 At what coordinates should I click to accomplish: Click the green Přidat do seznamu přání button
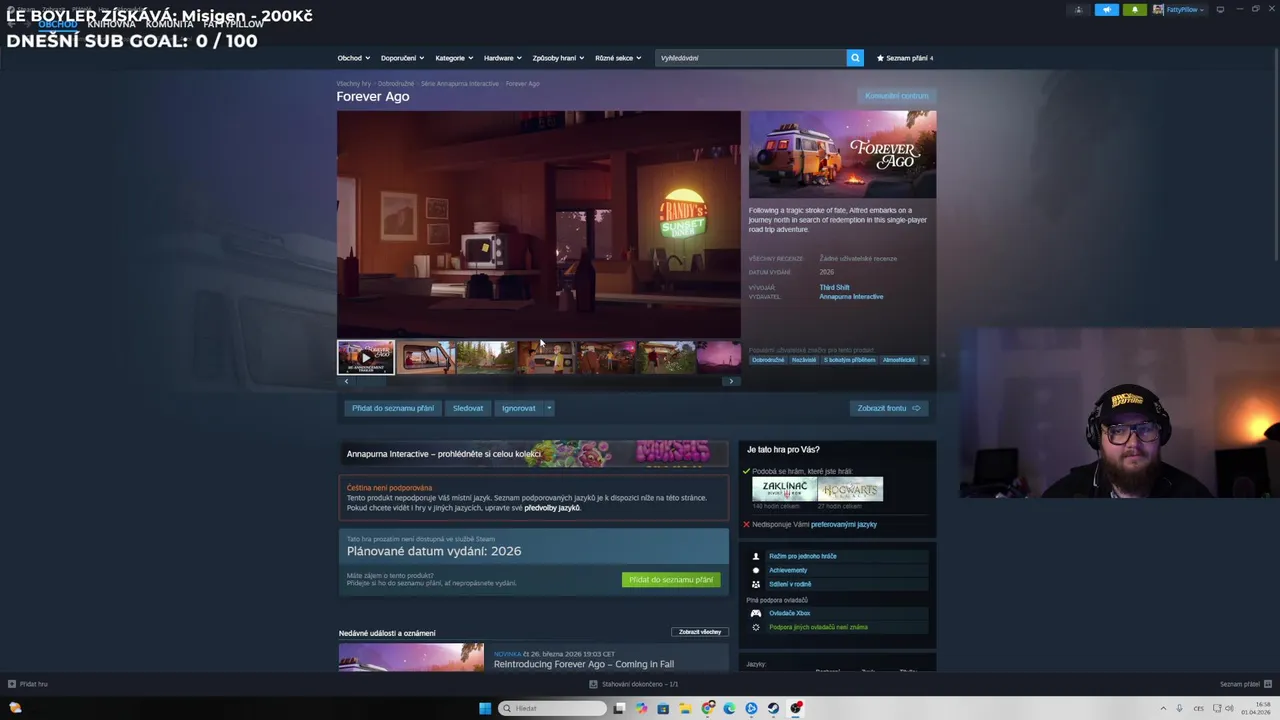671,580
